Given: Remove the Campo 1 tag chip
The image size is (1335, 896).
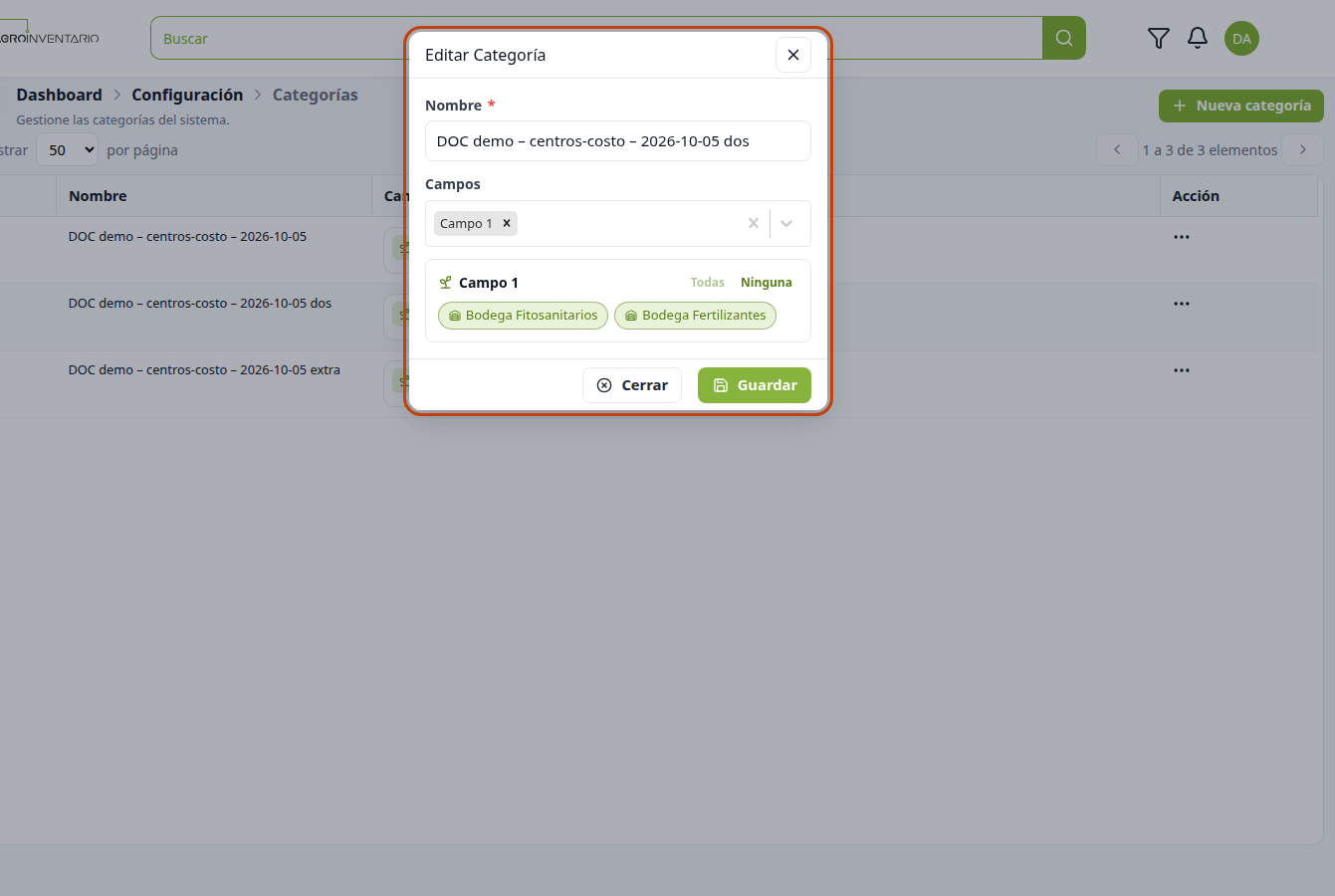Looking at the screenshot, I should (507, 223).
